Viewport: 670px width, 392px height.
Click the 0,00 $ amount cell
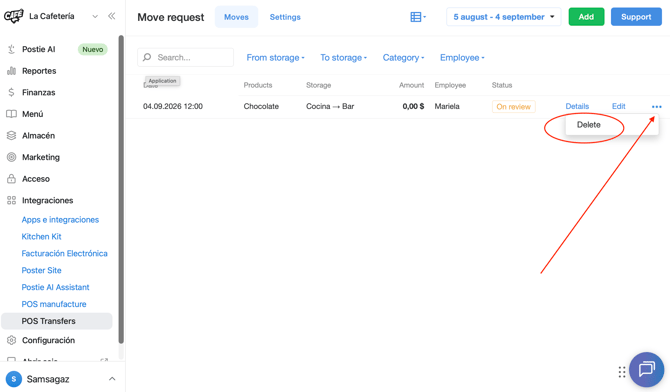(413, 106)
